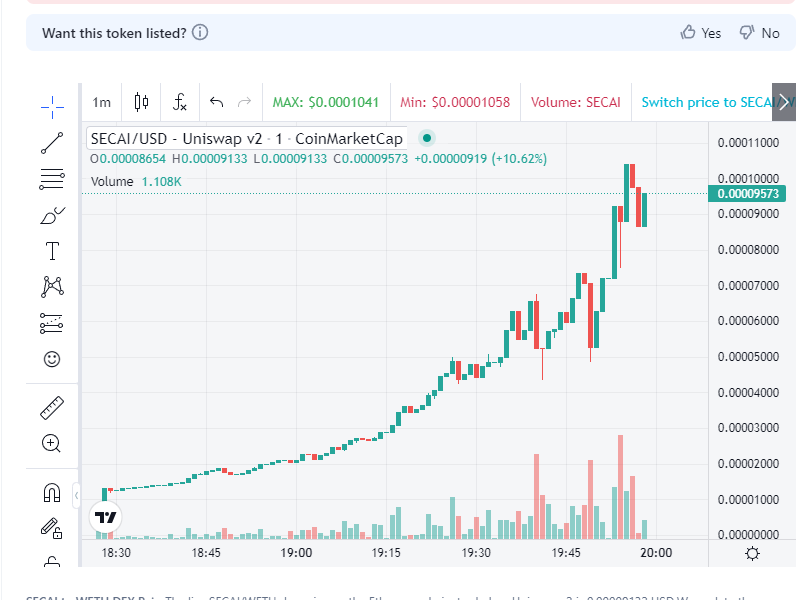800x600 pixels.
Task: Vote Yes to list this token
Action: click(x=700, y=32)
